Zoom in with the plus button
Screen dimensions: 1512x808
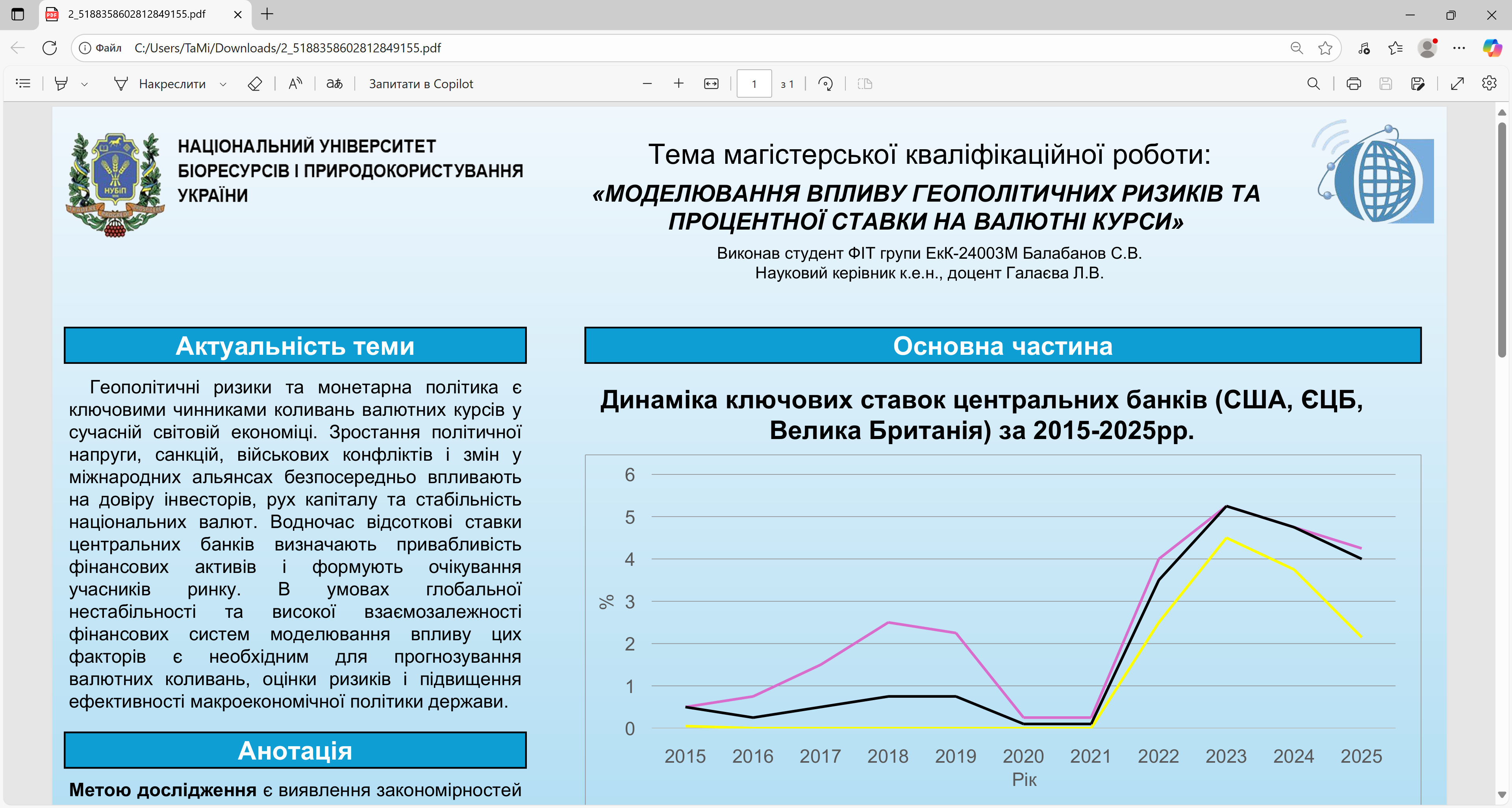click(x=678, y=84)
